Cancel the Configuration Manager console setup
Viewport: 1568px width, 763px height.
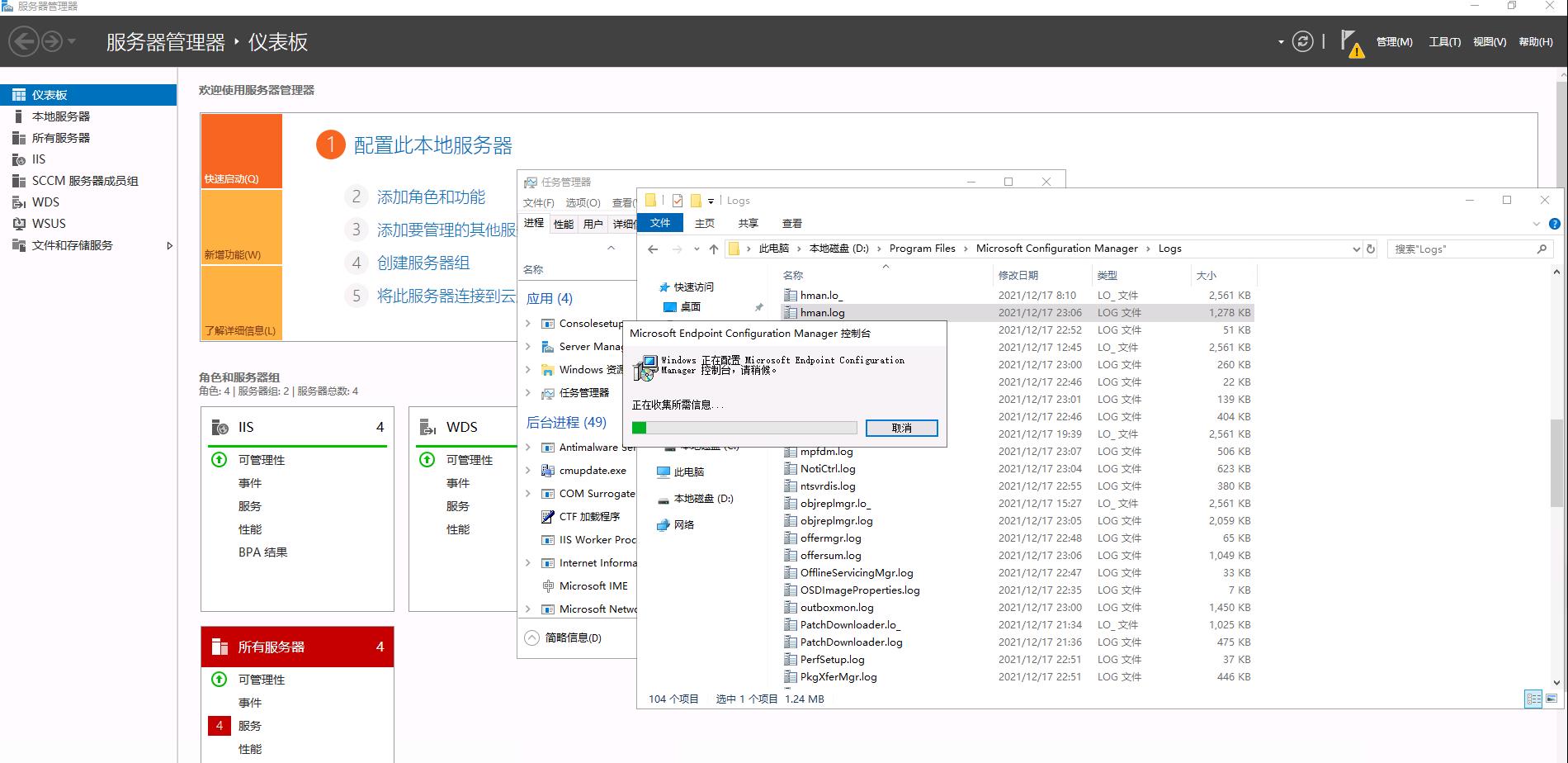pos(901,428)
